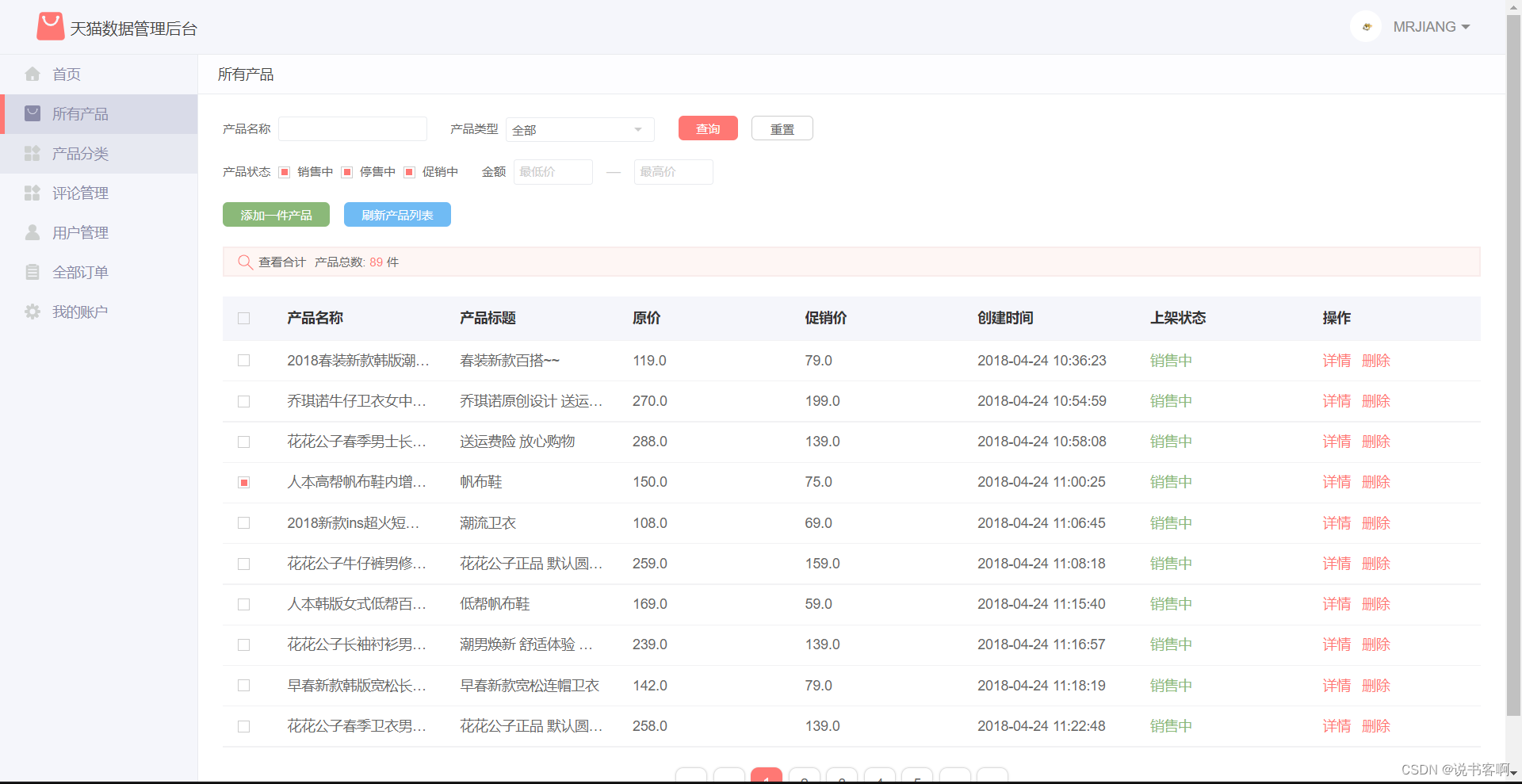Click the bag icon beside 所有产品
The height and width of the screenshot is (784, 1522).
tap(33, 113)
